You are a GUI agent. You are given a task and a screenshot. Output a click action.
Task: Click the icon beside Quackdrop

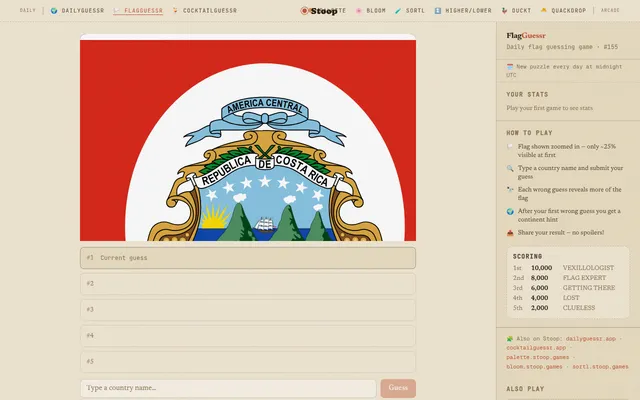[544, 10]
